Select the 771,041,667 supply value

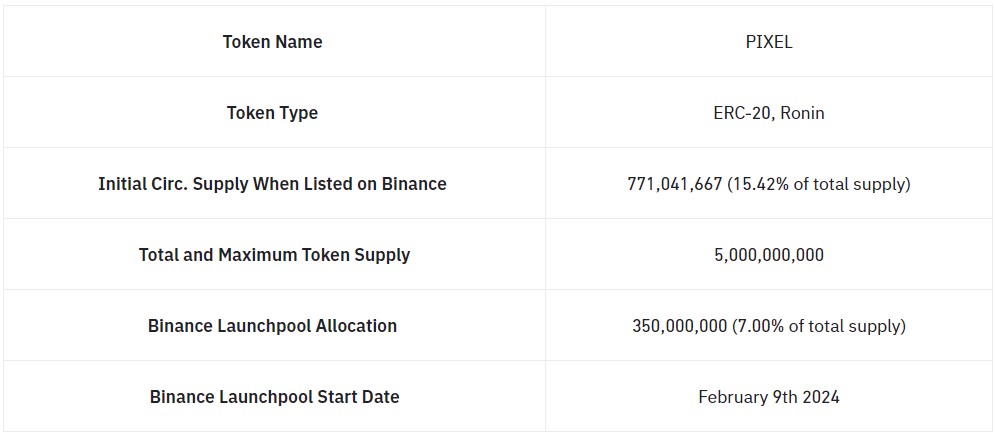(675, 184)
